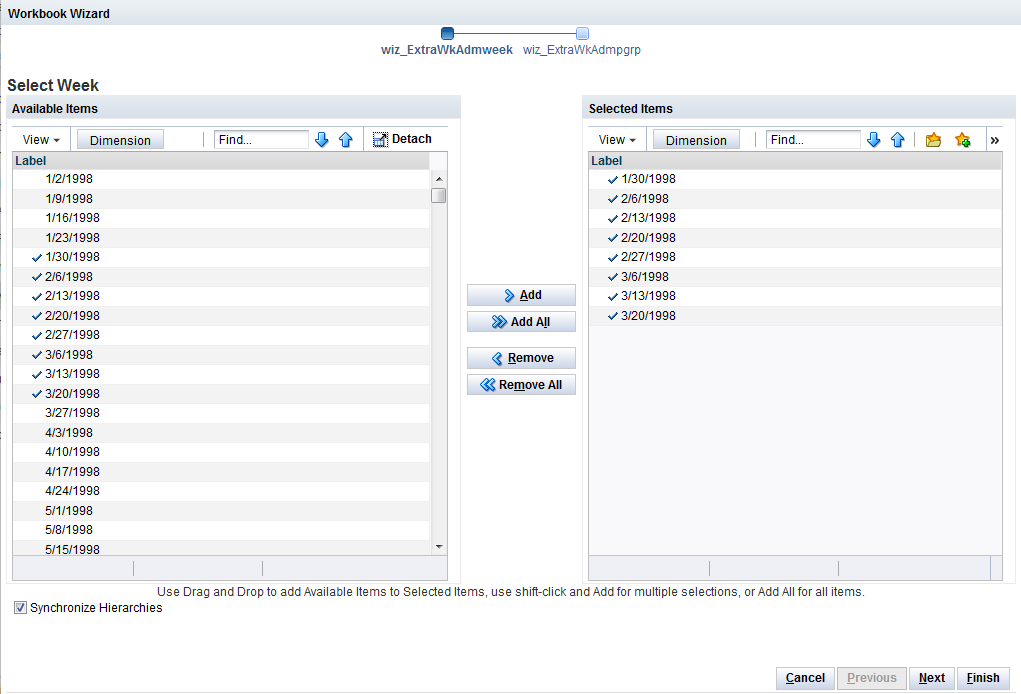The height and width of the screenshot is (694, 1021).
Task: Click the Finish button
Action: tap(983, 678)
